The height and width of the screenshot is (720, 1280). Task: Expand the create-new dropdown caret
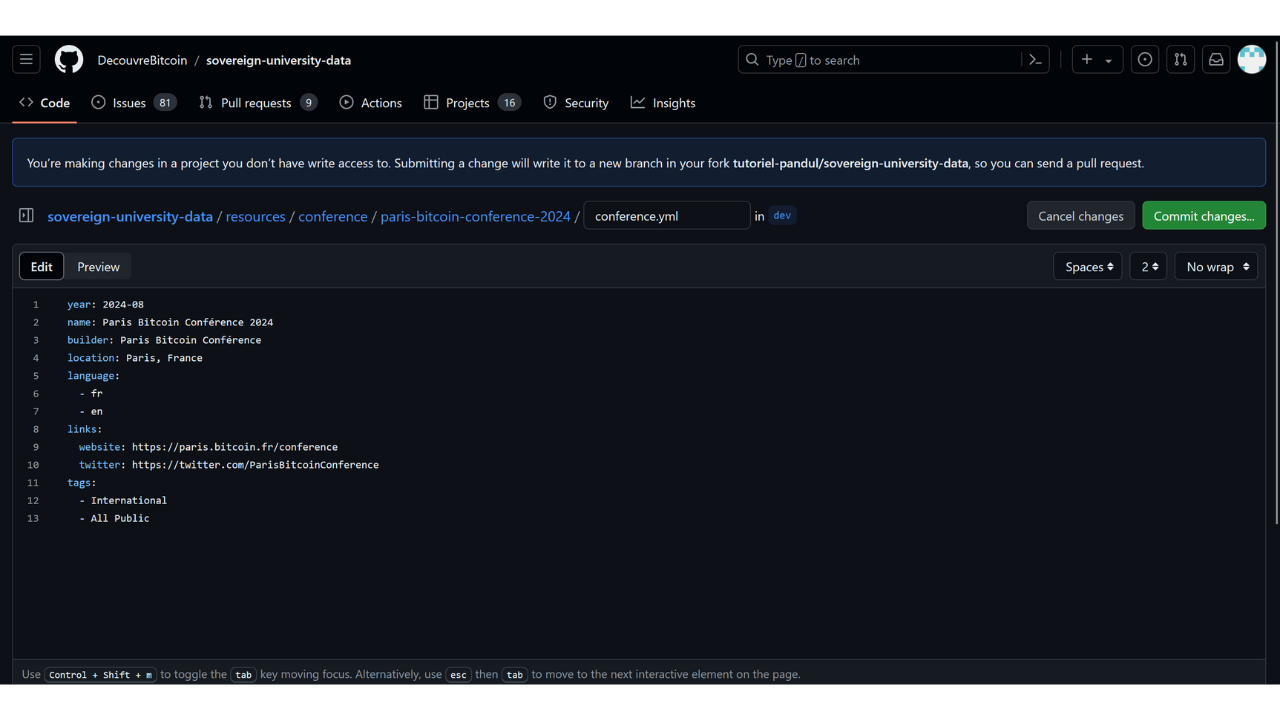[x=1109, y=61]
